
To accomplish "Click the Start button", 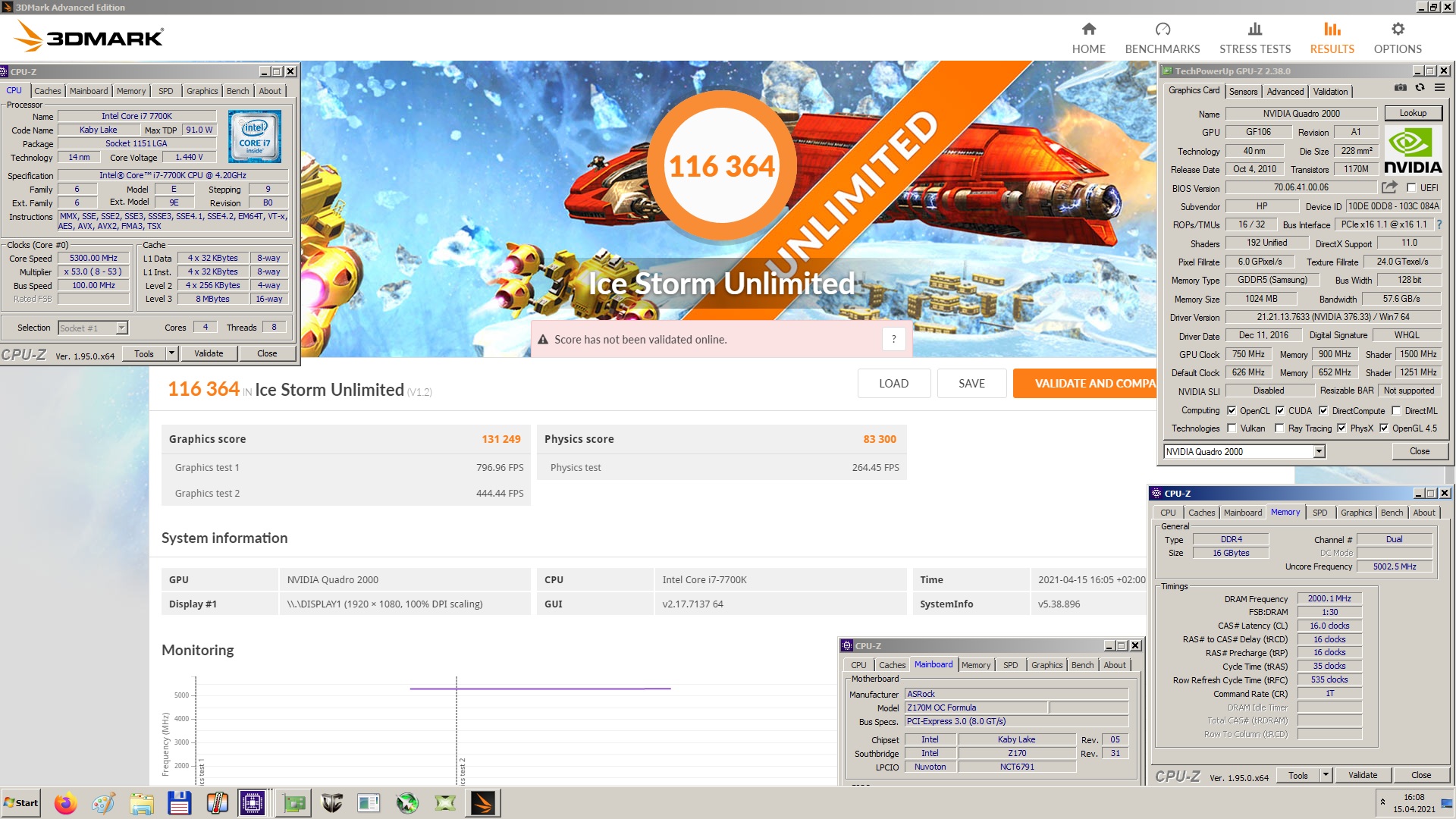I will (21, 803).
